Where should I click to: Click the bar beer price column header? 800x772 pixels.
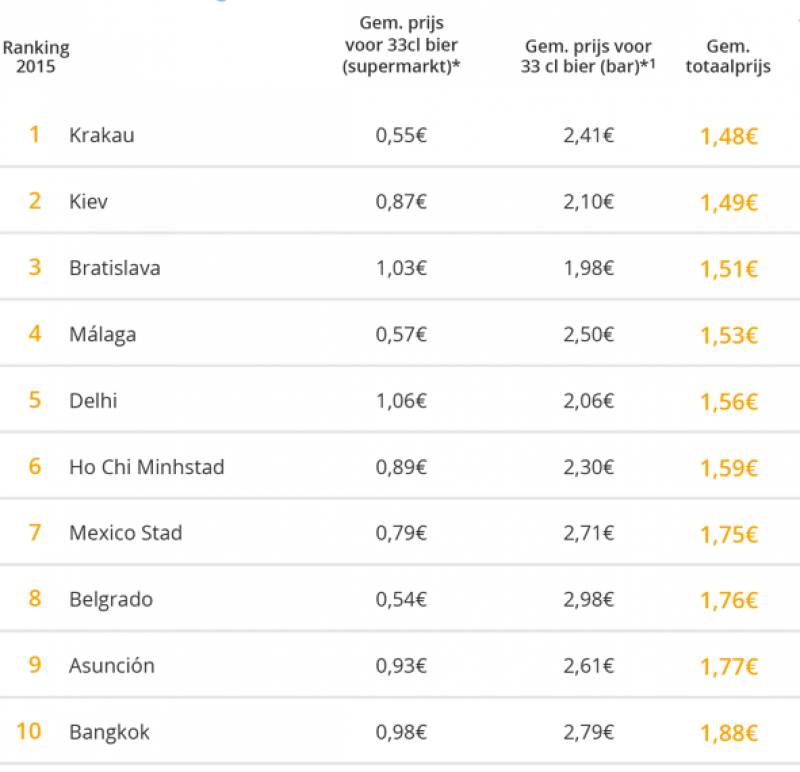click(588, 57)
